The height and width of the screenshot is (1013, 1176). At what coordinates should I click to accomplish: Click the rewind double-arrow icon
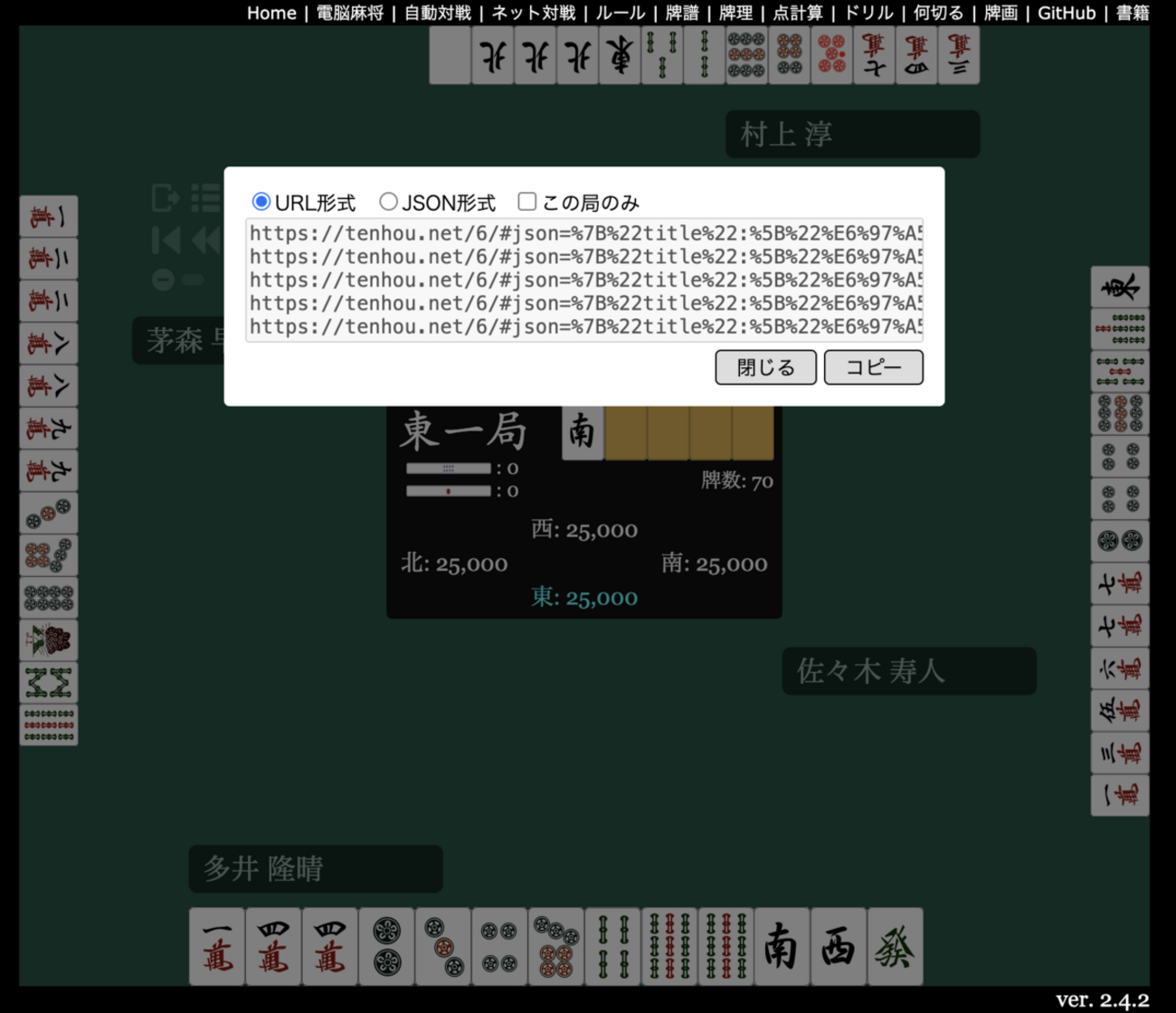(207, 240)
